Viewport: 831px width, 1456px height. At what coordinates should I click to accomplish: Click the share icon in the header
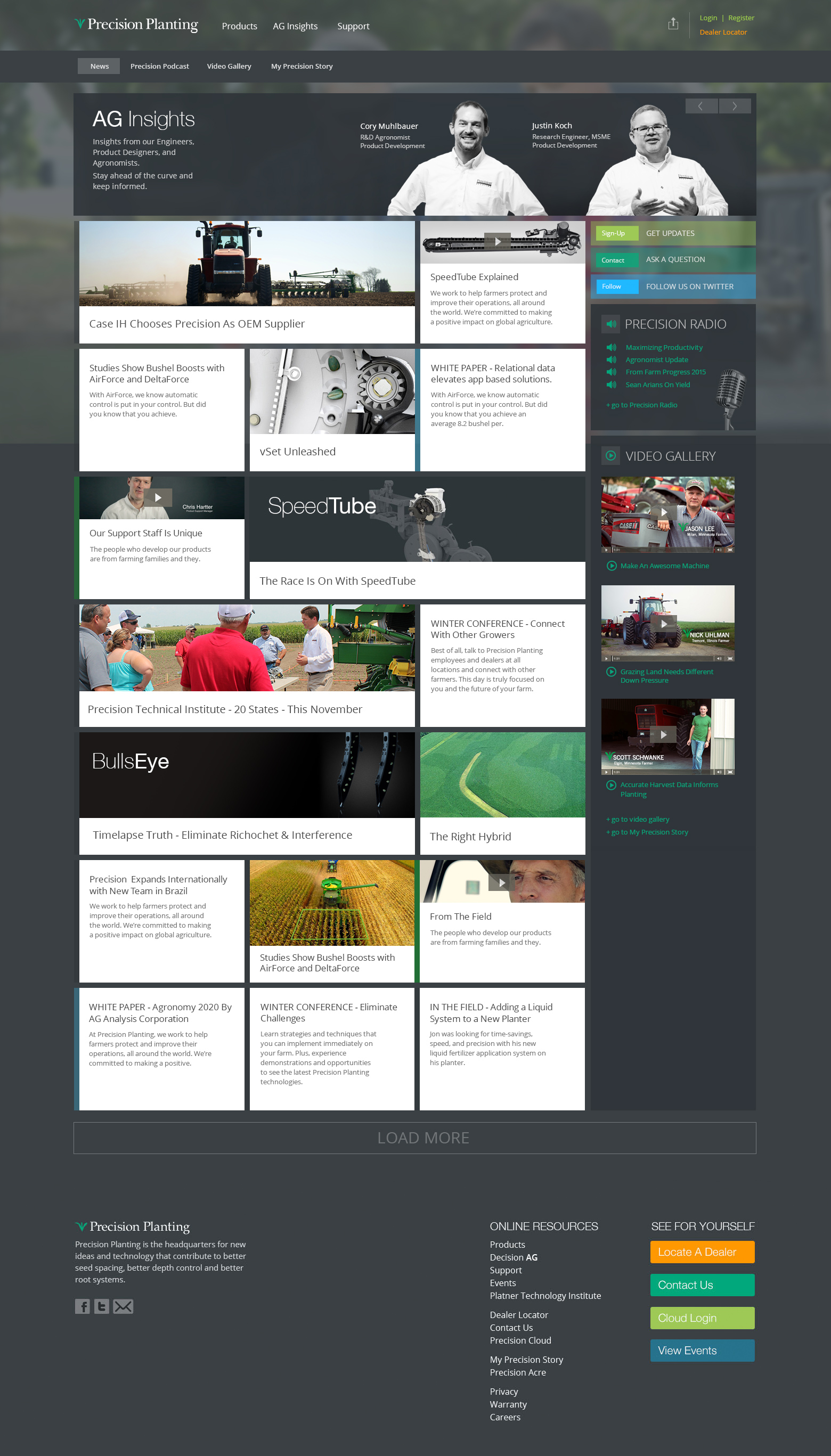pos(673,24)
